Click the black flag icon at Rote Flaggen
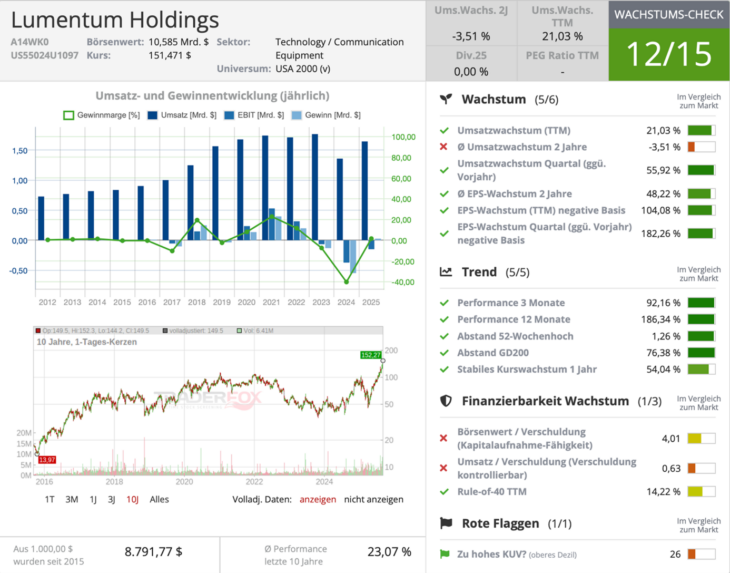Image resolution: width=730 pixels, height=573 pixels. [446, 523]
